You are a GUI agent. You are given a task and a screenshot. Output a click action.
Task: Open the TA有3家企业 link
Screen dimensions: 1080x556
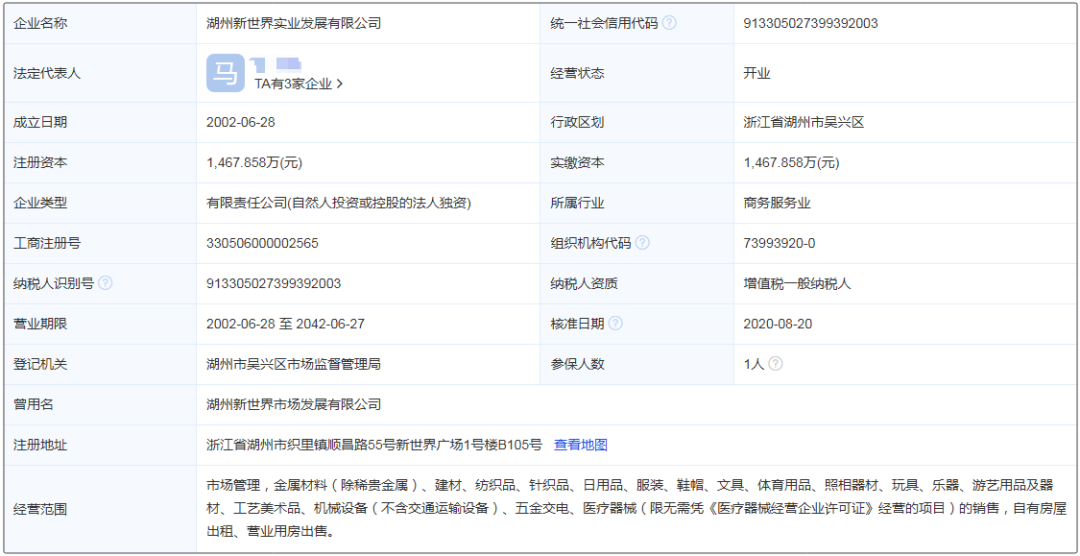298,84
